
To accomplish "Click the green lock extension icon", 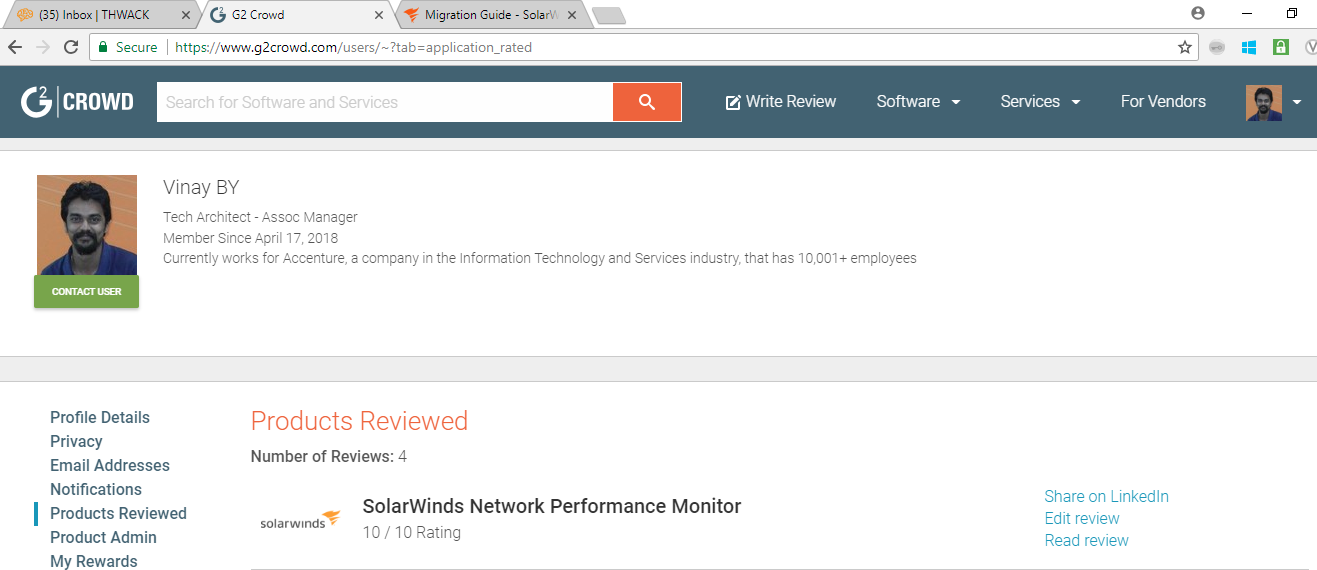I will pos(1280,47).
